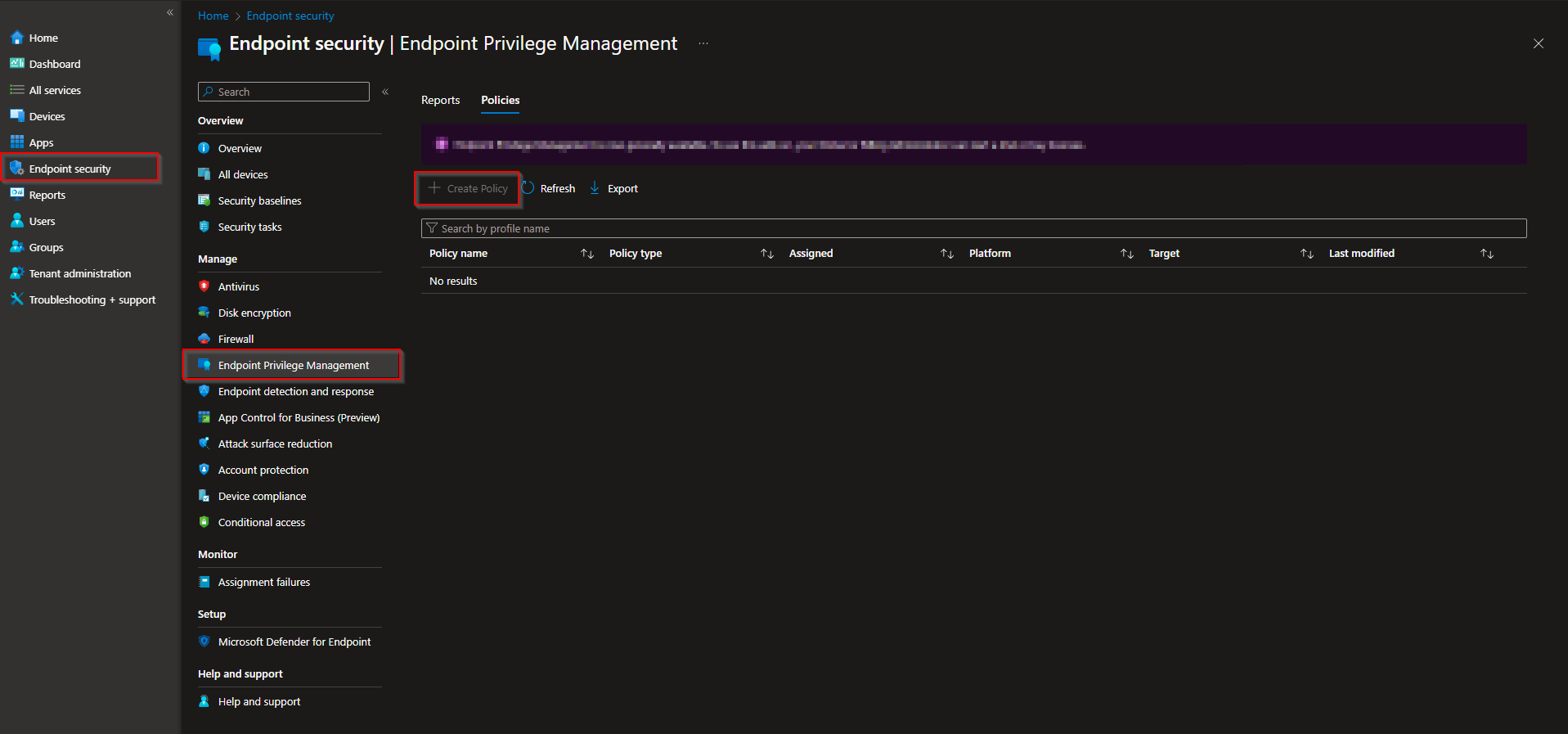This screenshot has width=1568, height=734.
Task: Open Firewall menu label
Action: (236, 339)
